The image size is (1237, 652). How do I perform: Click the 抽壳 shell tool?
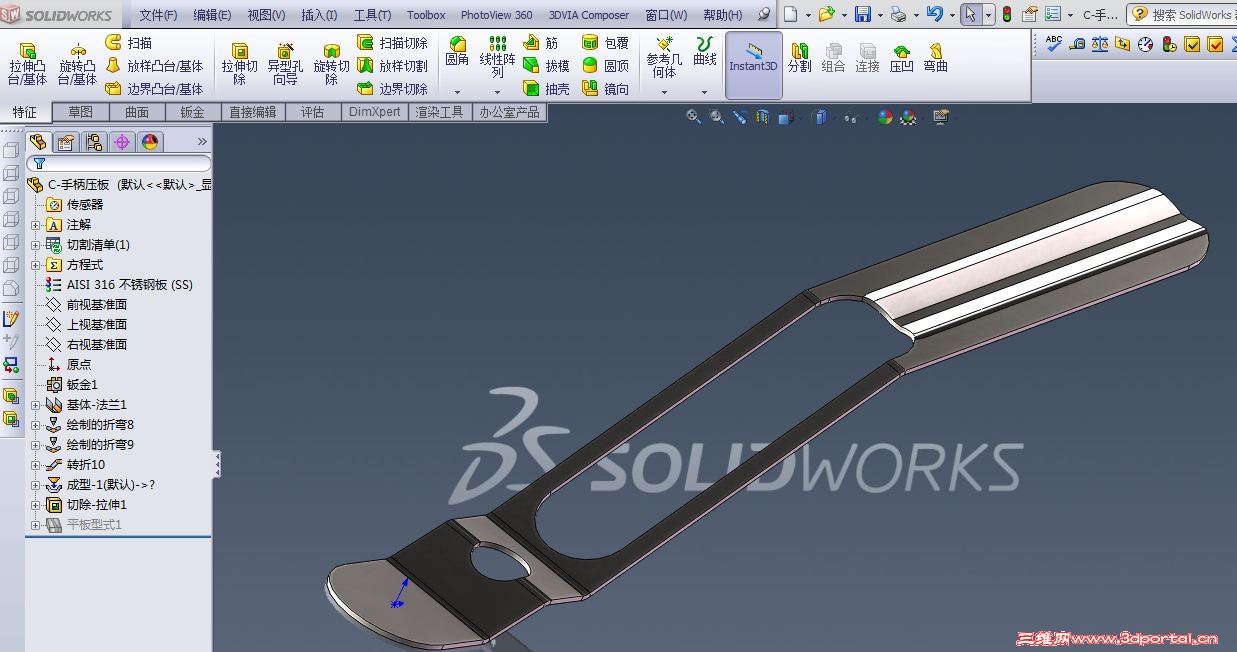(546, 89)
